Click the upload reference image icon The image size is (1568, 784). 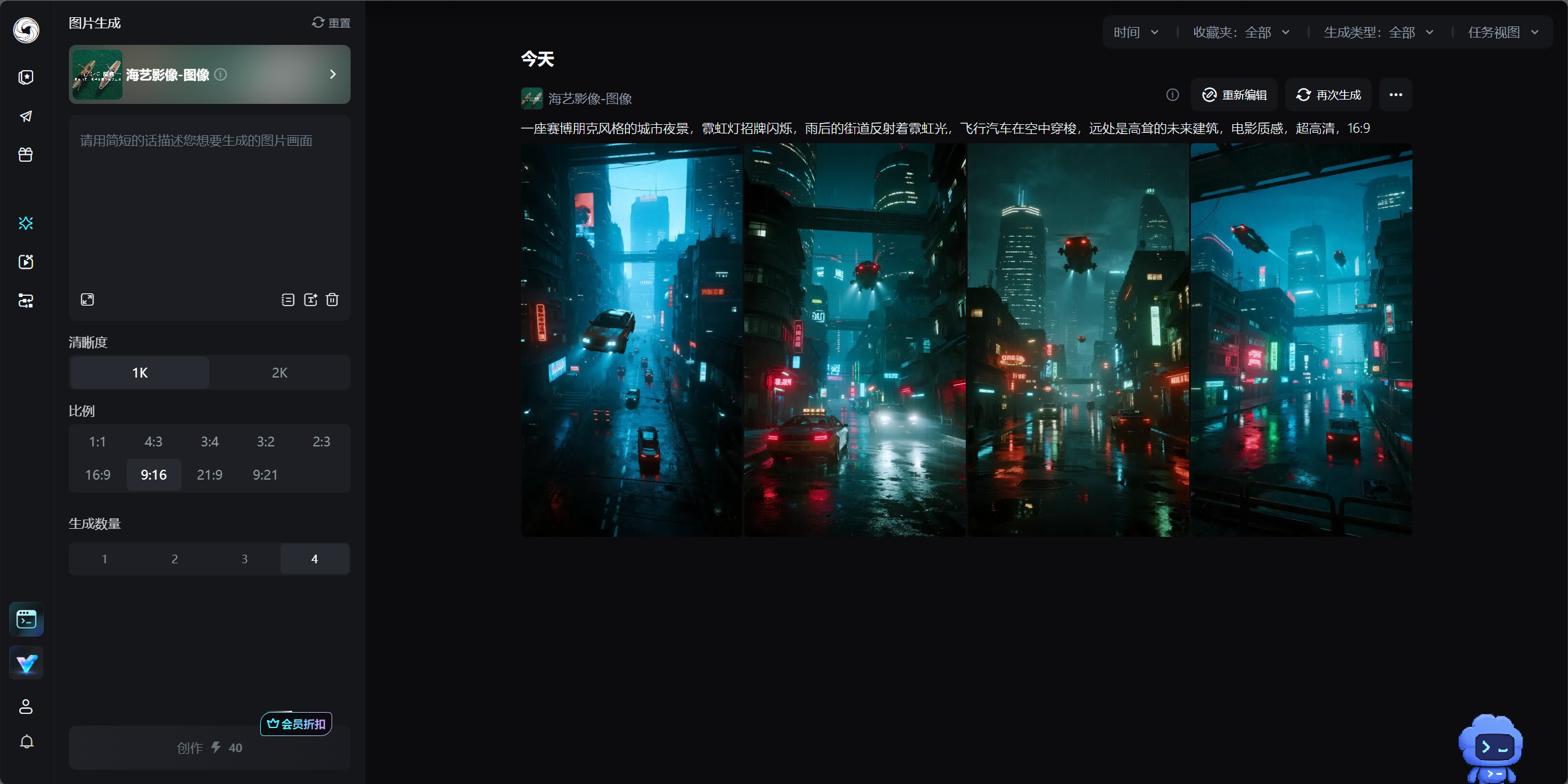click(311, 299)
